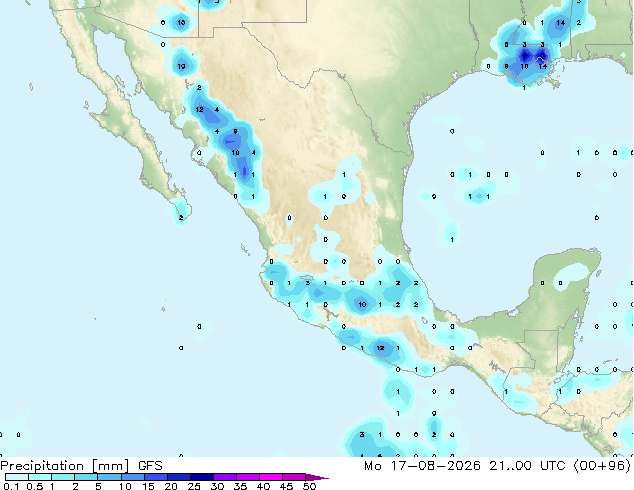Click the date "17-08-2026"
634x490 pixels.
coord(435,466)
